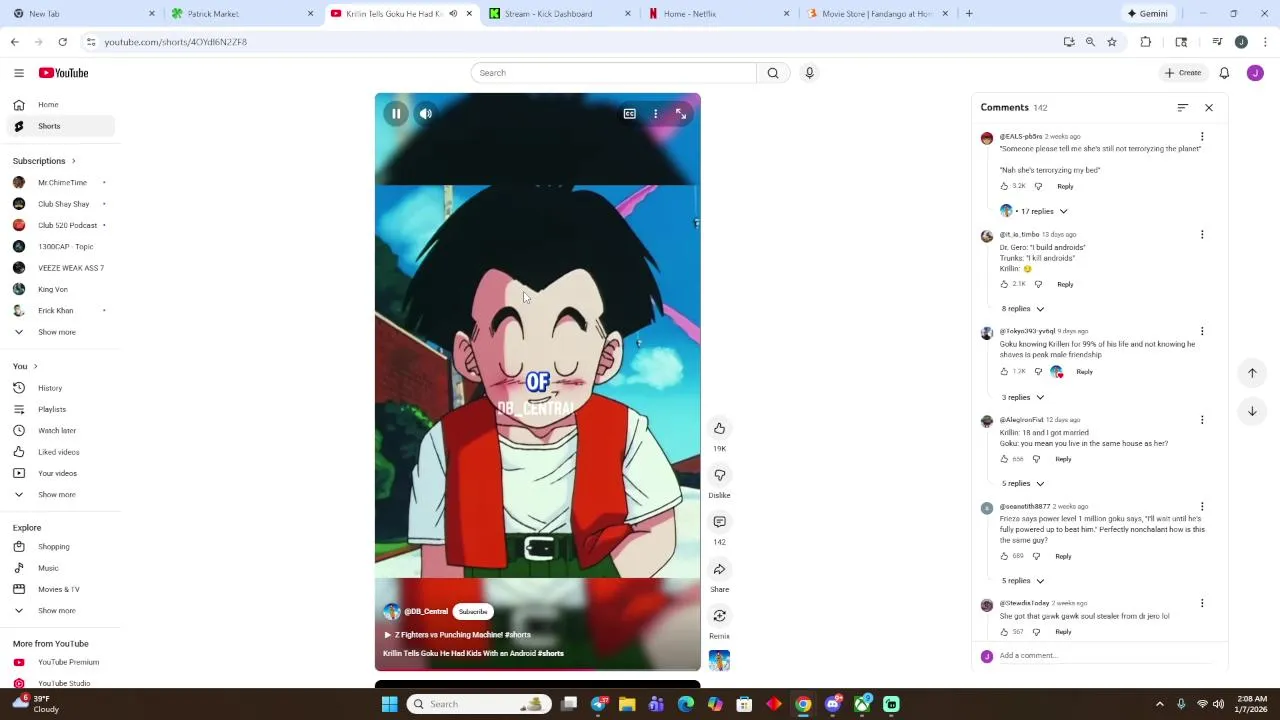Expand 5 replies under AllegironFist comment
The width and height of the screenshot is (1280, 720).
pyautogui.click(x=1023, y=484)
